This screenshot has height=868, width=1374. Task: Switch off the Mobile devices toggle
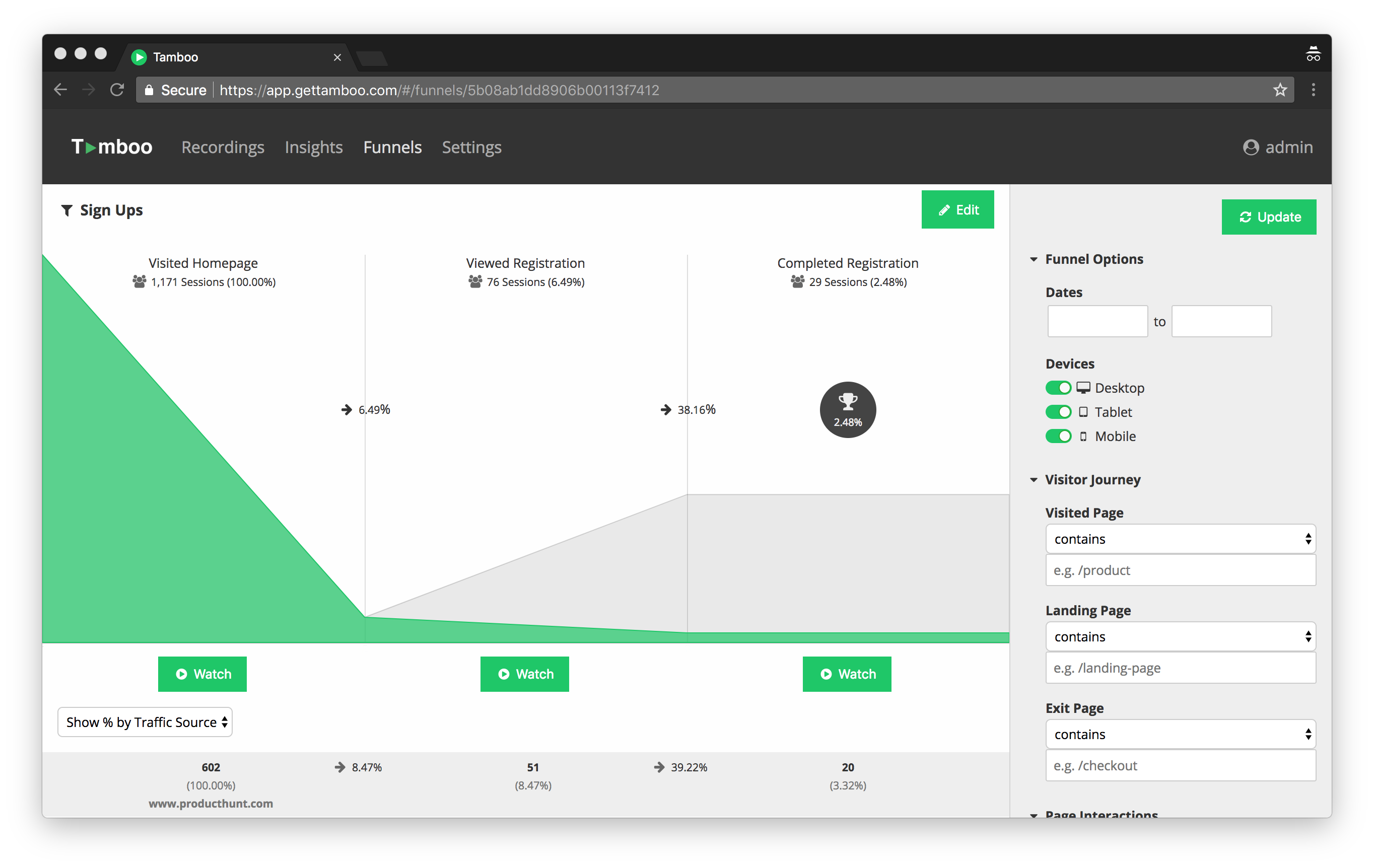tap(1058, 437)
